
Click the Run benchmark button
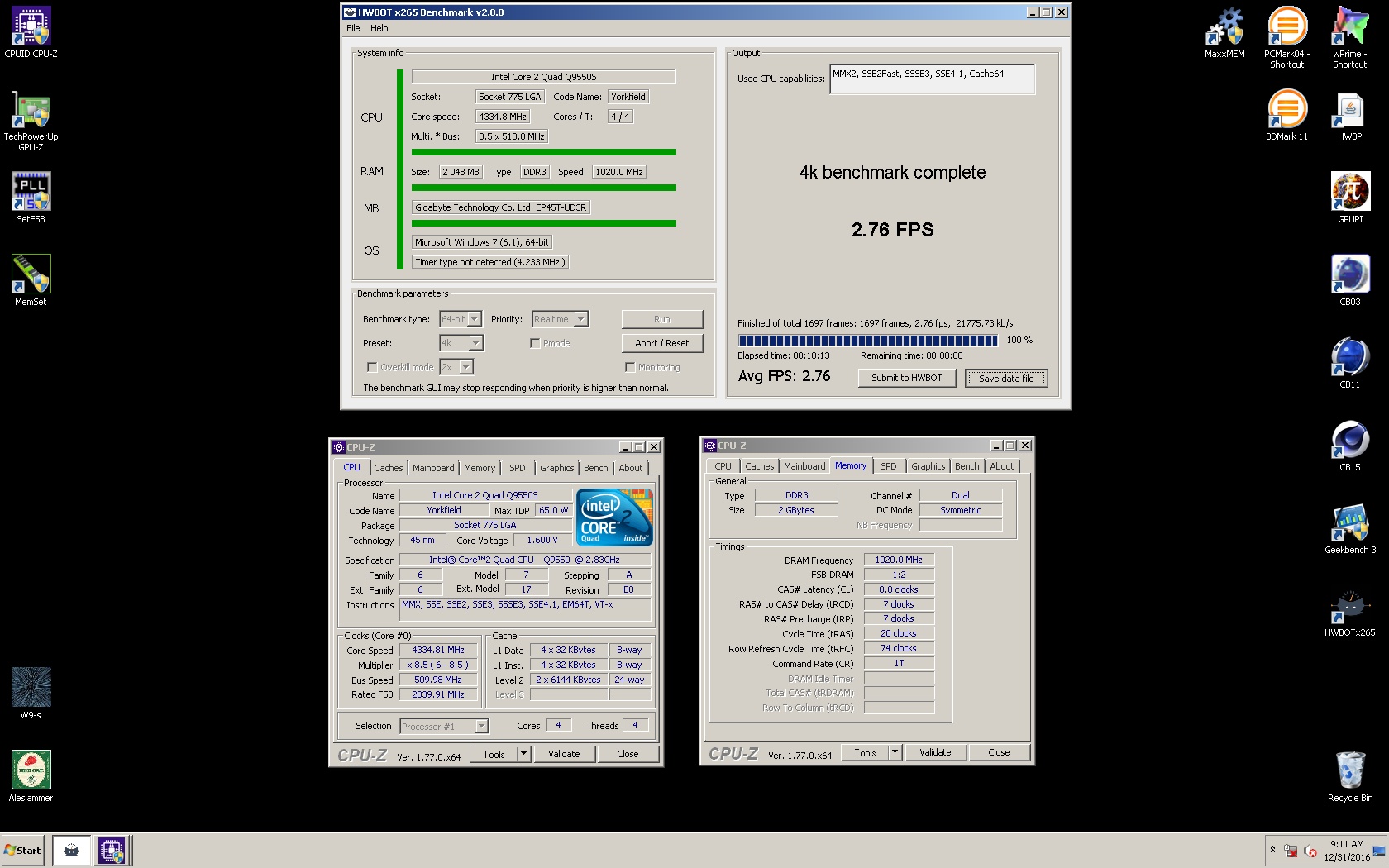[x=662, y=319]
